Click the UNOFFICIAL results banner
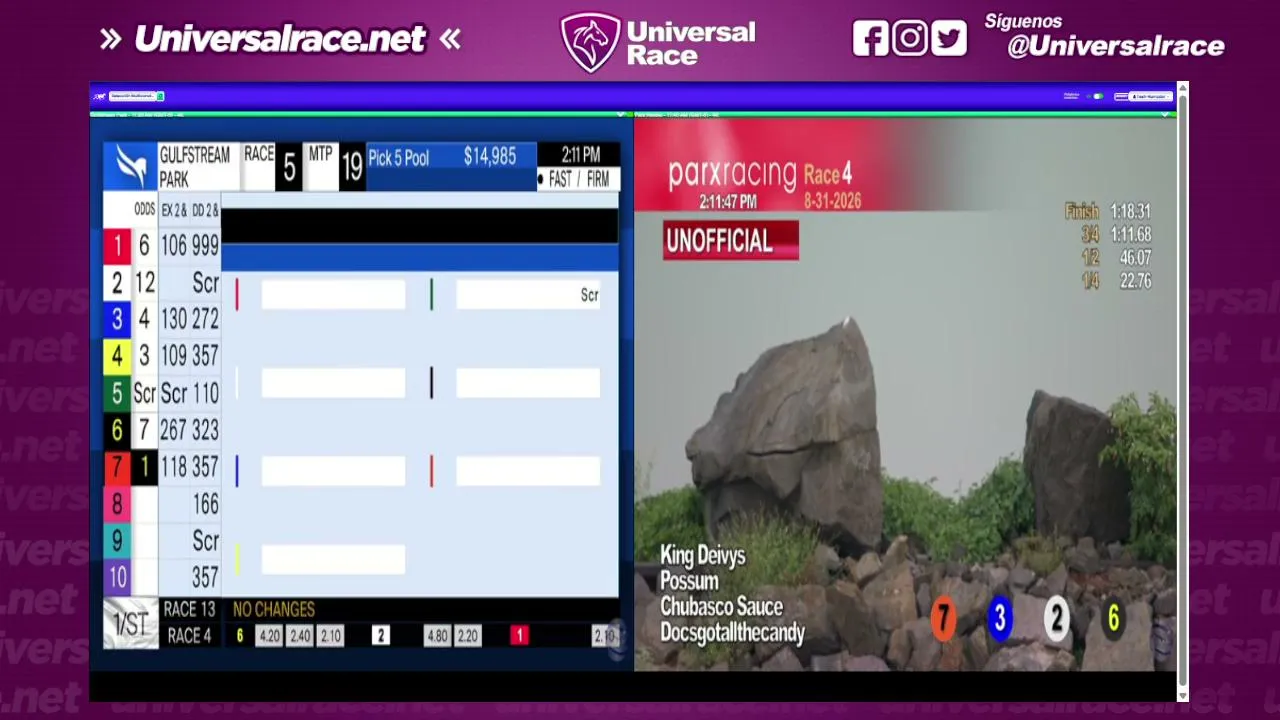1280x720 pixels. click(x=731, y=241)
